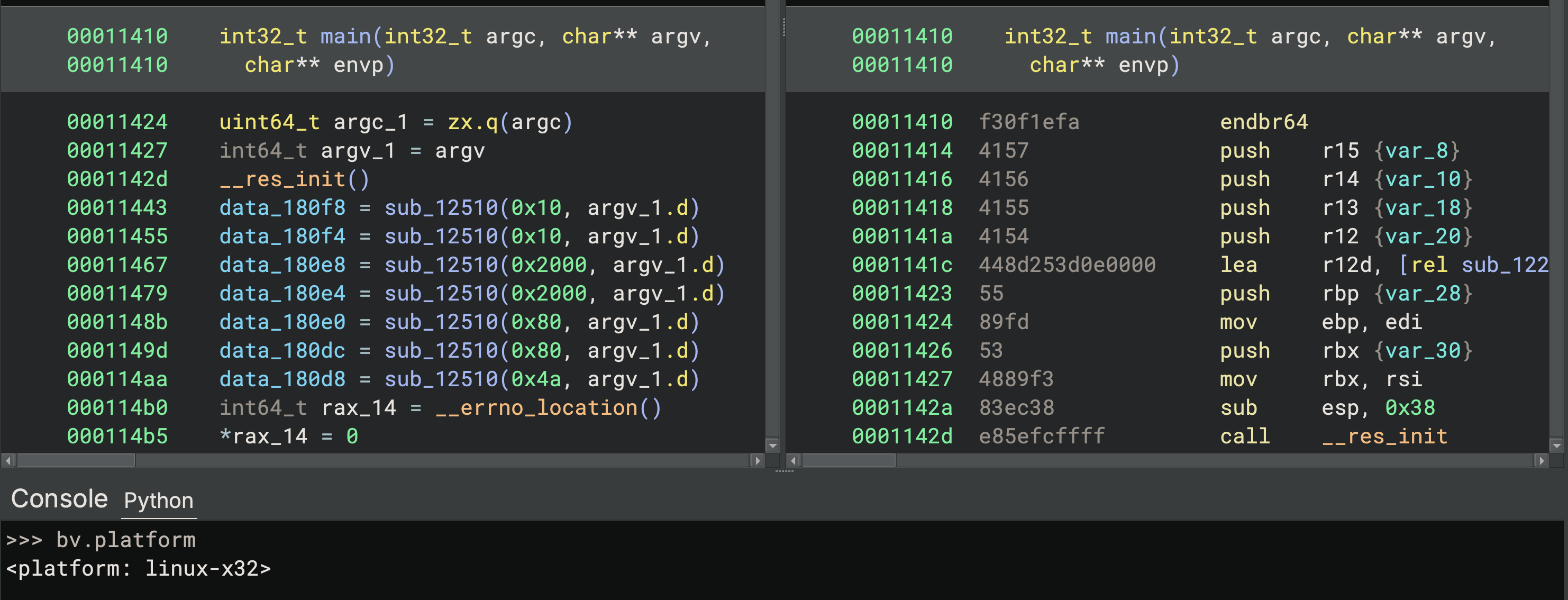Select the endbr64 instruction
The image size is (1568, 600).
(1264, 121)
